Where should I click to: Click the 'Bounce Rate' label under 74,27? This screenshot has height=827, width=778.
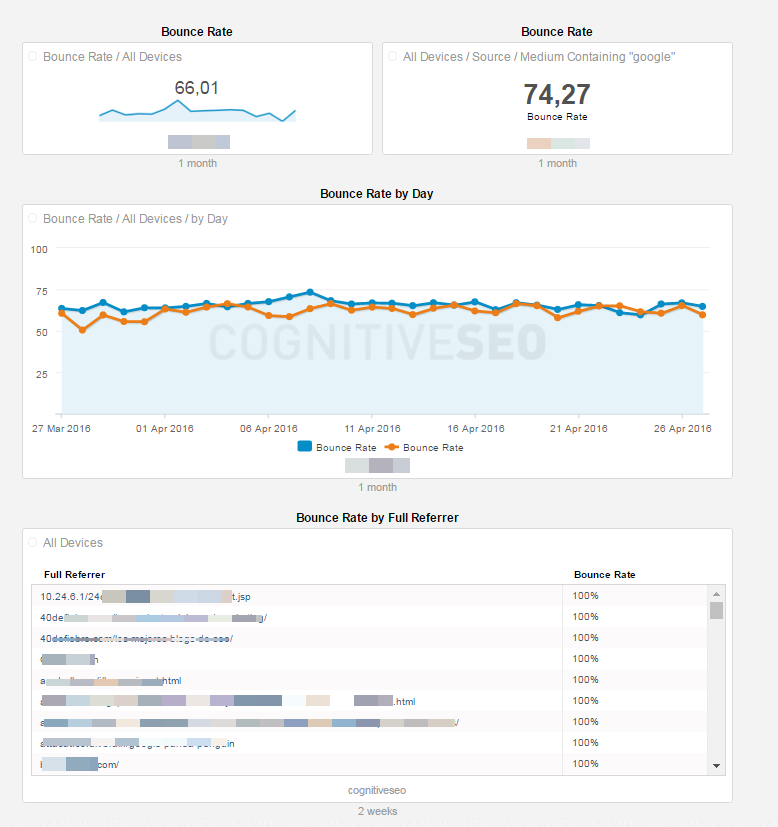point(557,117)
